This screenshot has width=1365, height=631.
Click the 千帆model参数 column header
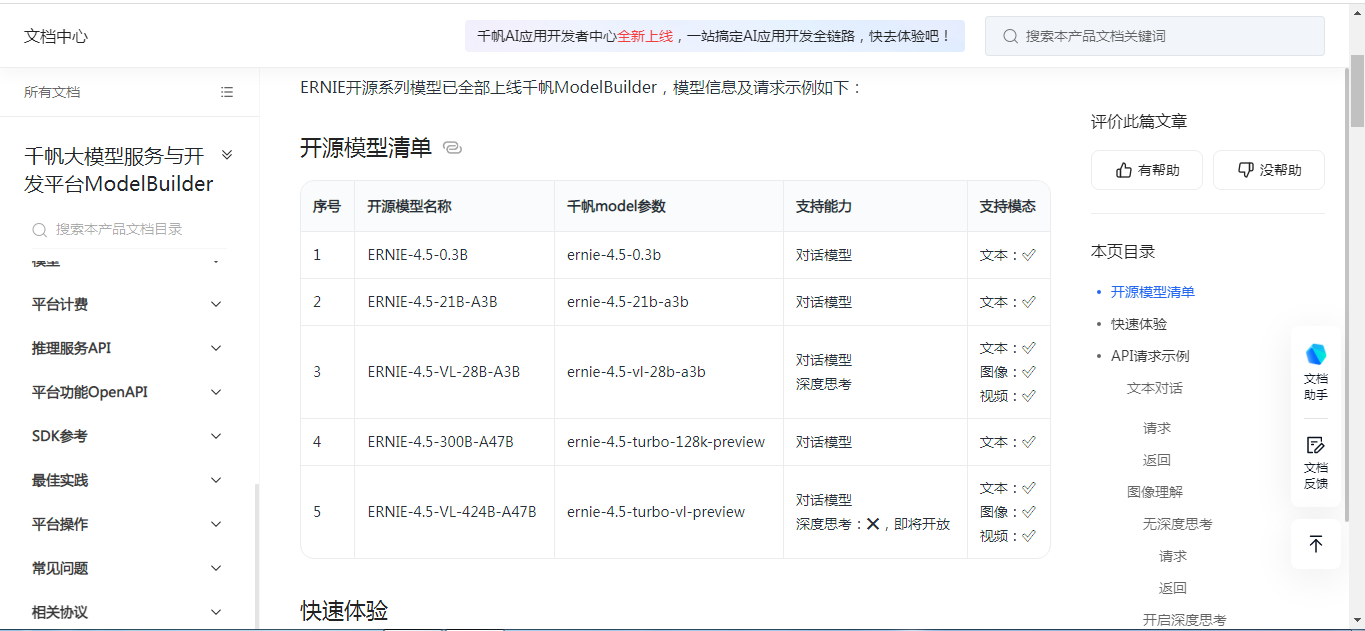[x=616, y=207]
